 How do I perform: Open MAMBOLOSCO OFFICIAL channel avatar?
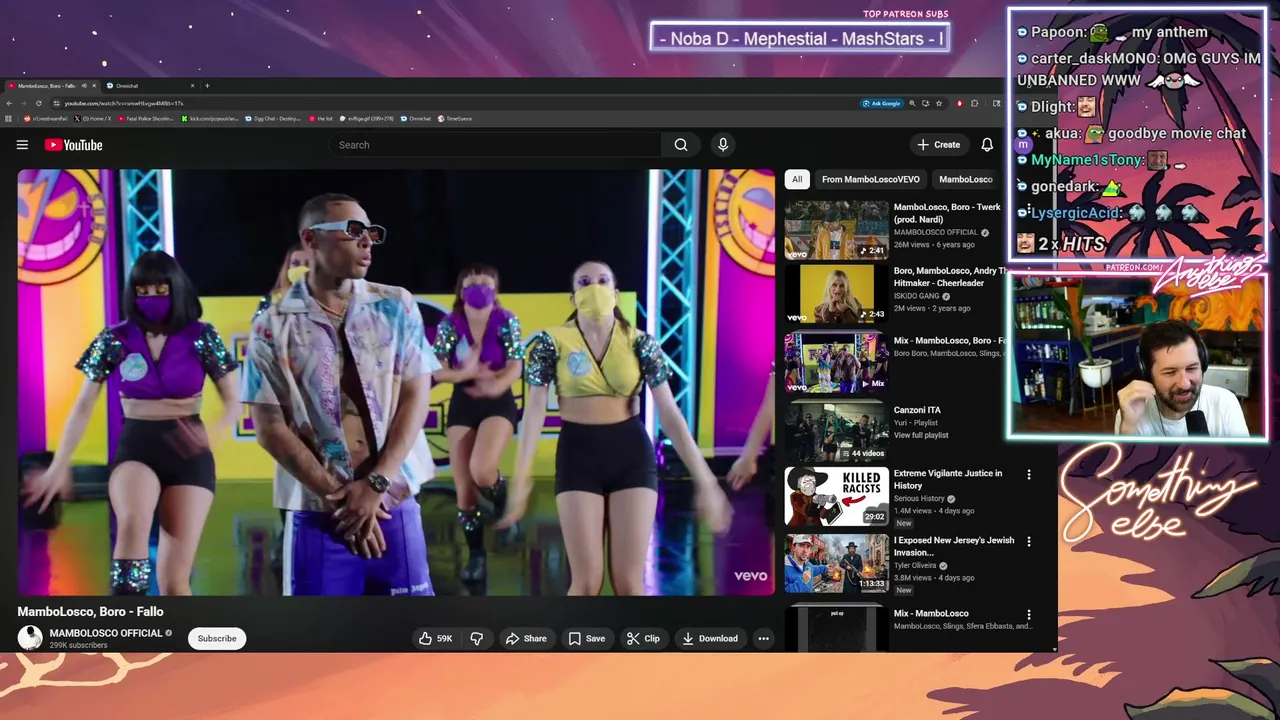[31, 638]
